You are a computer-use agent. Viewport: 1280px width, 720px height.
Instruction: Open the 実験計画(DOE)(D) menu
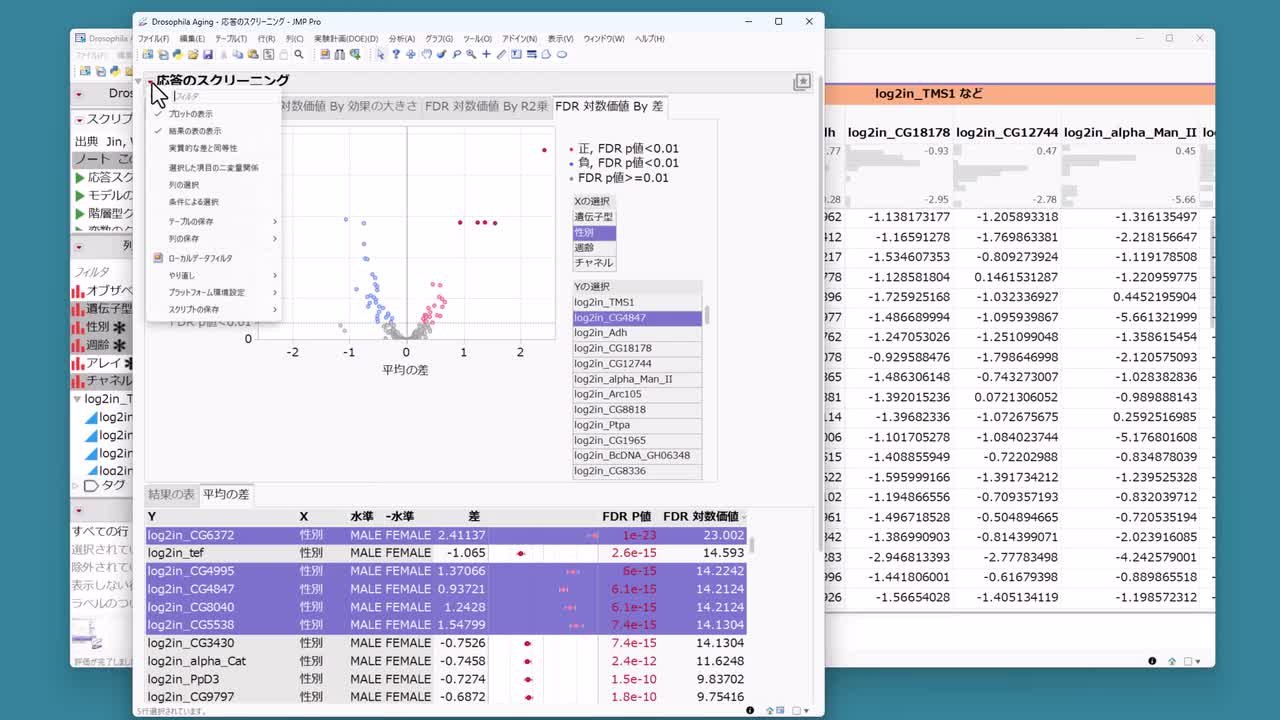point(346,39)
